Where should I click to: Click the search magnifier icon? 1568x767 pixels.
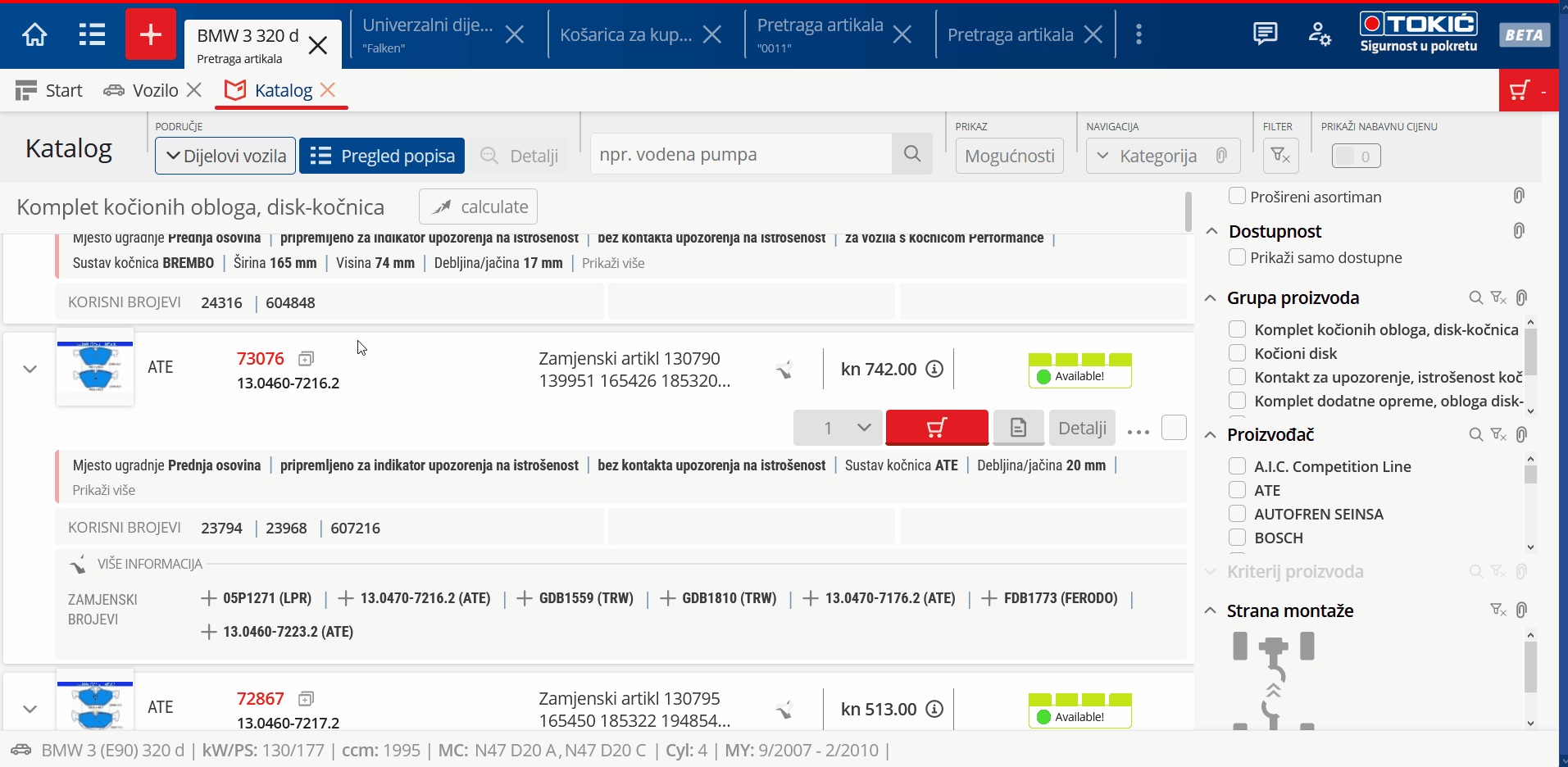pyautogui.click(x=911, y=154)
